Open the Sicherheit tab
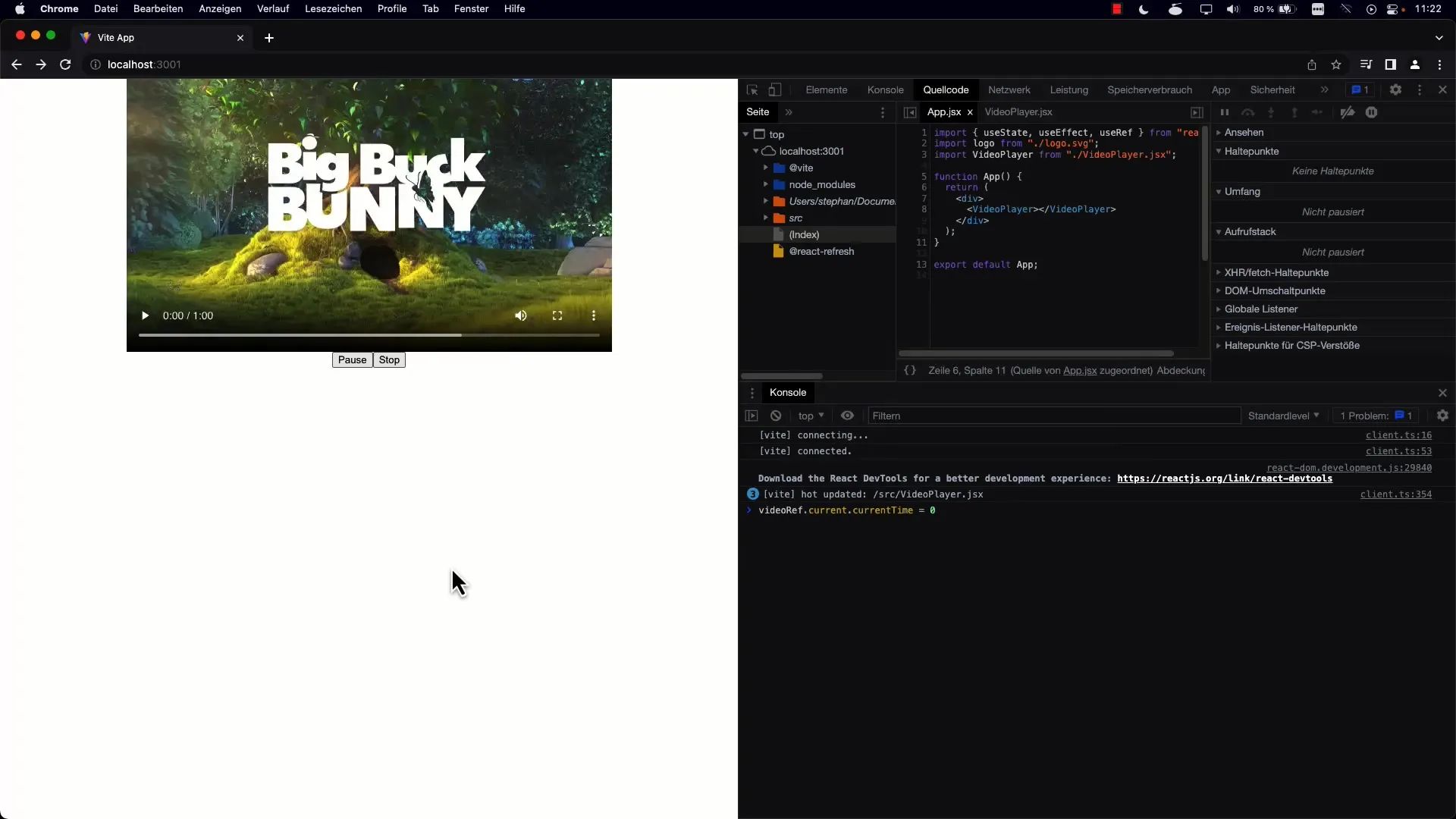Screen dimensions: 1456x819 [x=1272, y=89]
